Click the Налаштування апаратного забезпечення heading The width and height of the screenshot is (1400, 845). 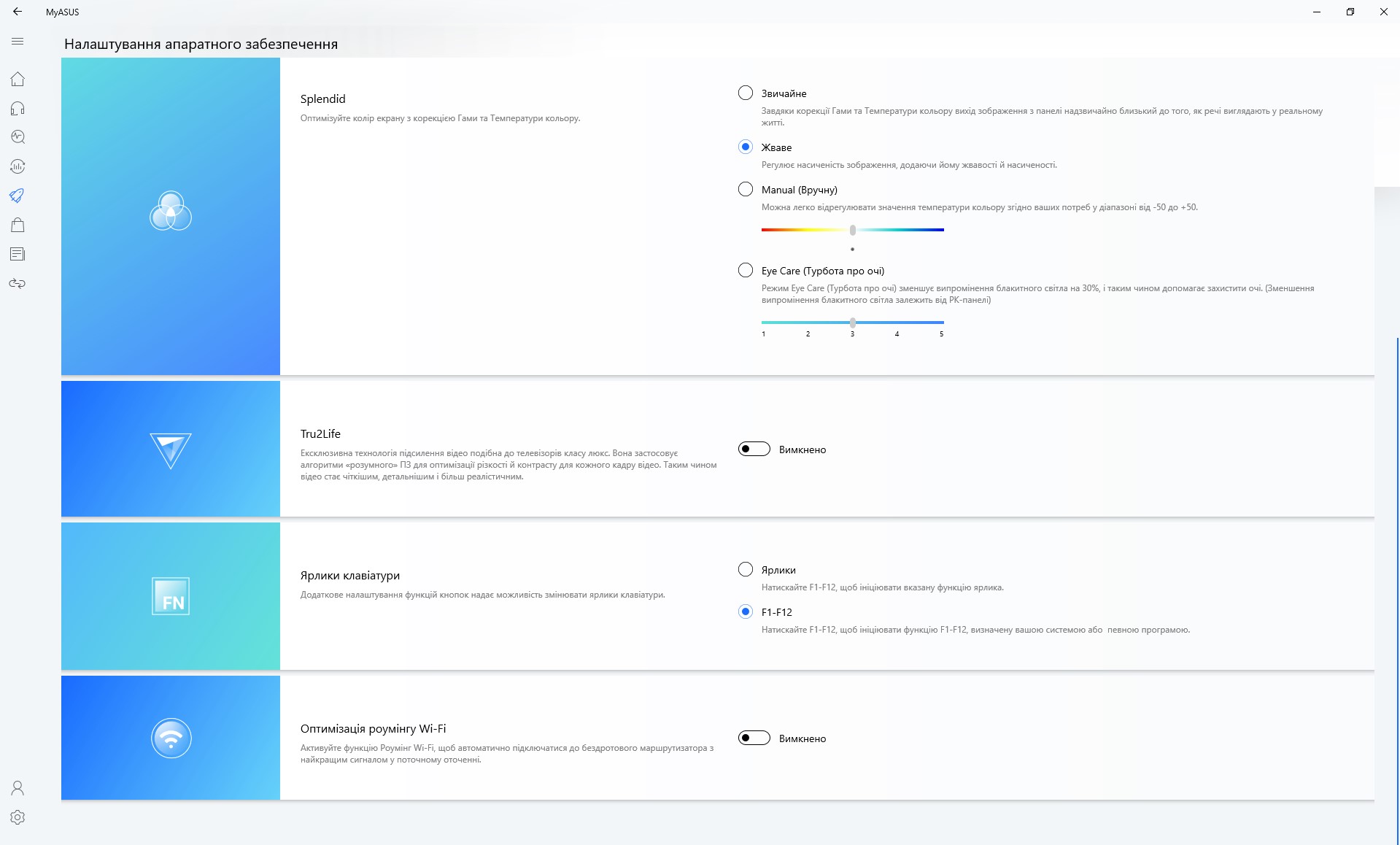pyautogui.click(x=201, y=44)
